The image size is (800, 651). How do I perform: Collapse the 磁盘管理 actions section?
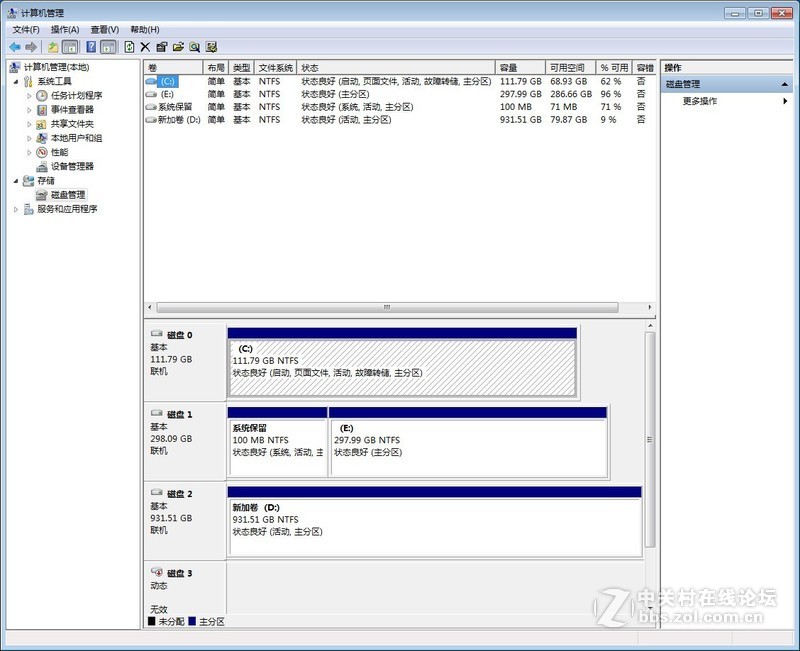pyautogui.click(x=785, y=85)
